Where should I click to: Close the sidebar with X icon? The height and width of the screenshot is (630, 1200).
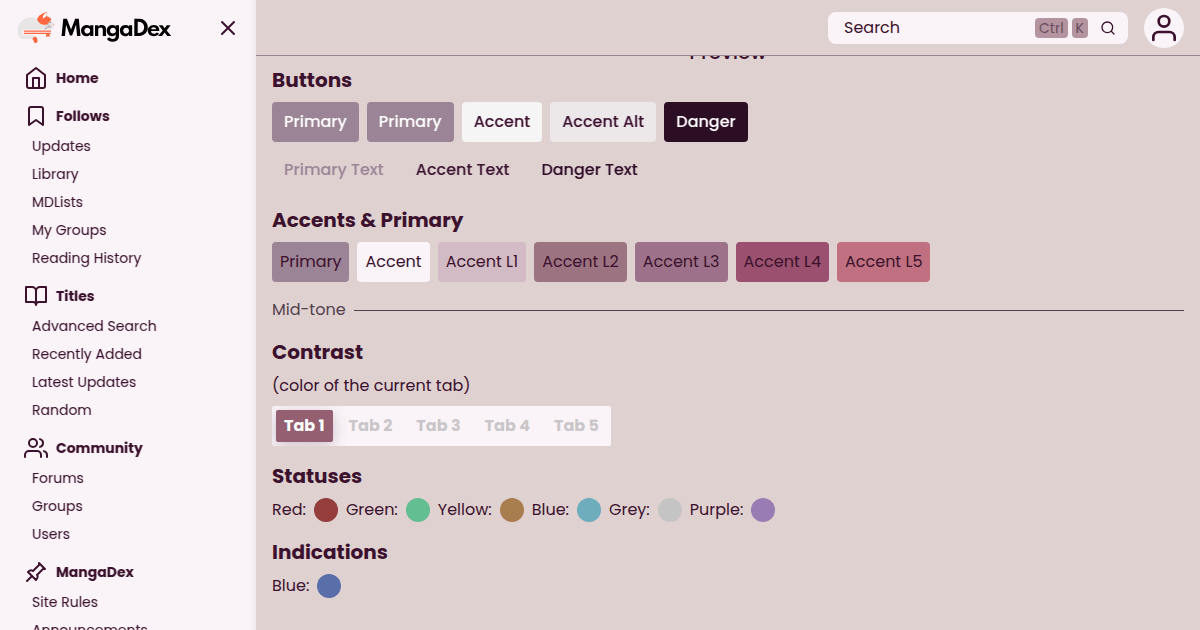tap(228, 28)
